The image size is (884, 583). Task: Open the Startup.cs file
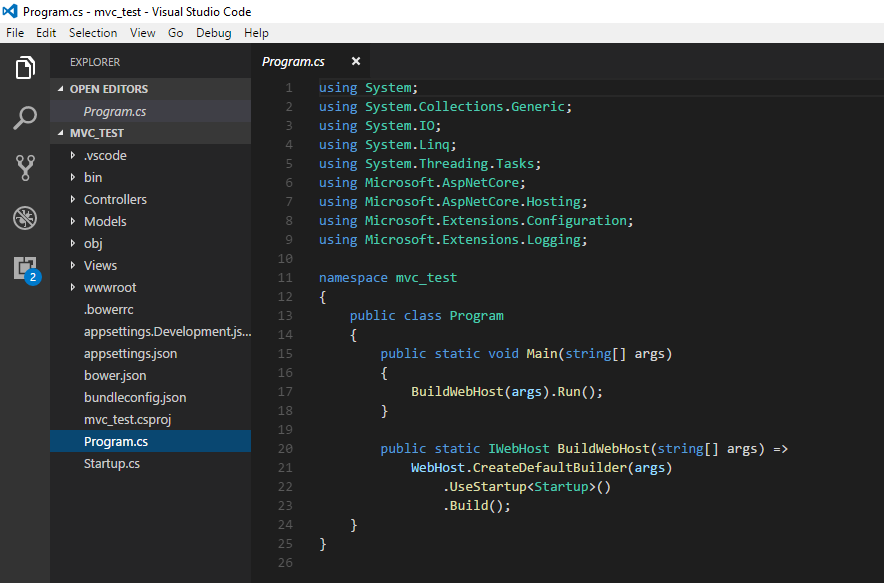(151, 463)
